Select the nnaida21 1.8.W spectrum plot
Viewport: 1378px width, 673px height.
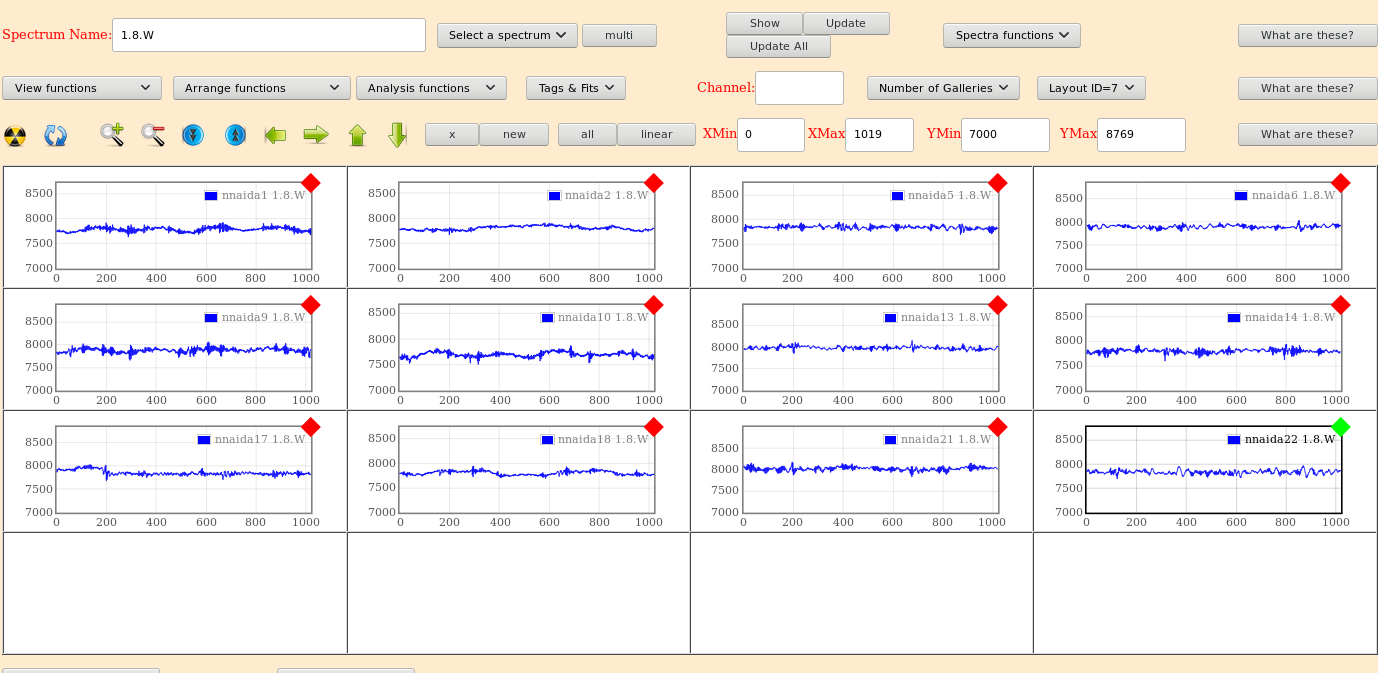click(870, 469)
